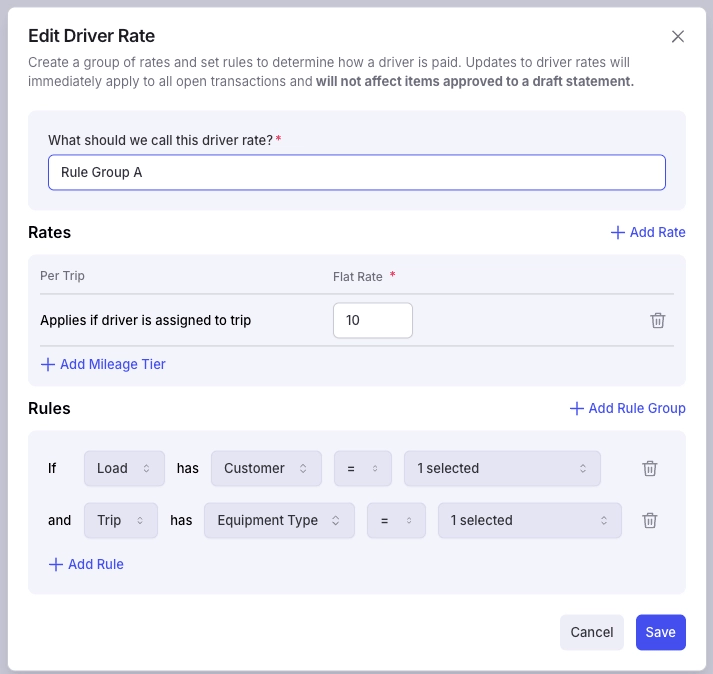Save the driver rate changes
713x674 pixels.
[x=661, y=632]
